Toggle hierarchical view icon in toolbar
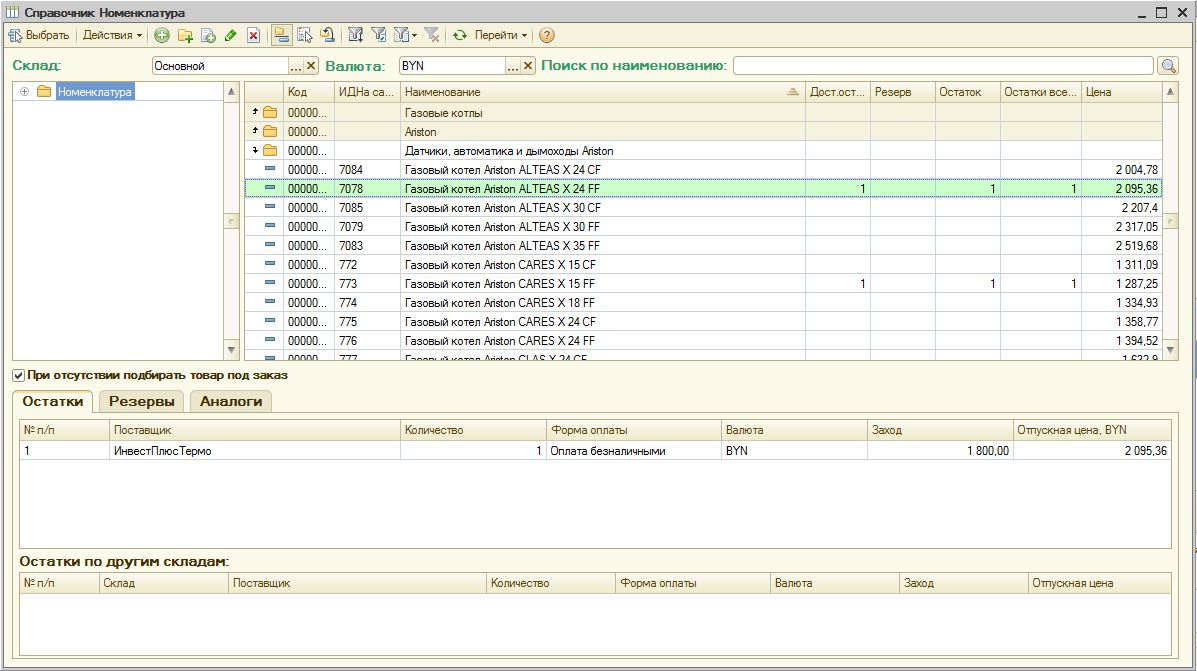 [282, 35]
